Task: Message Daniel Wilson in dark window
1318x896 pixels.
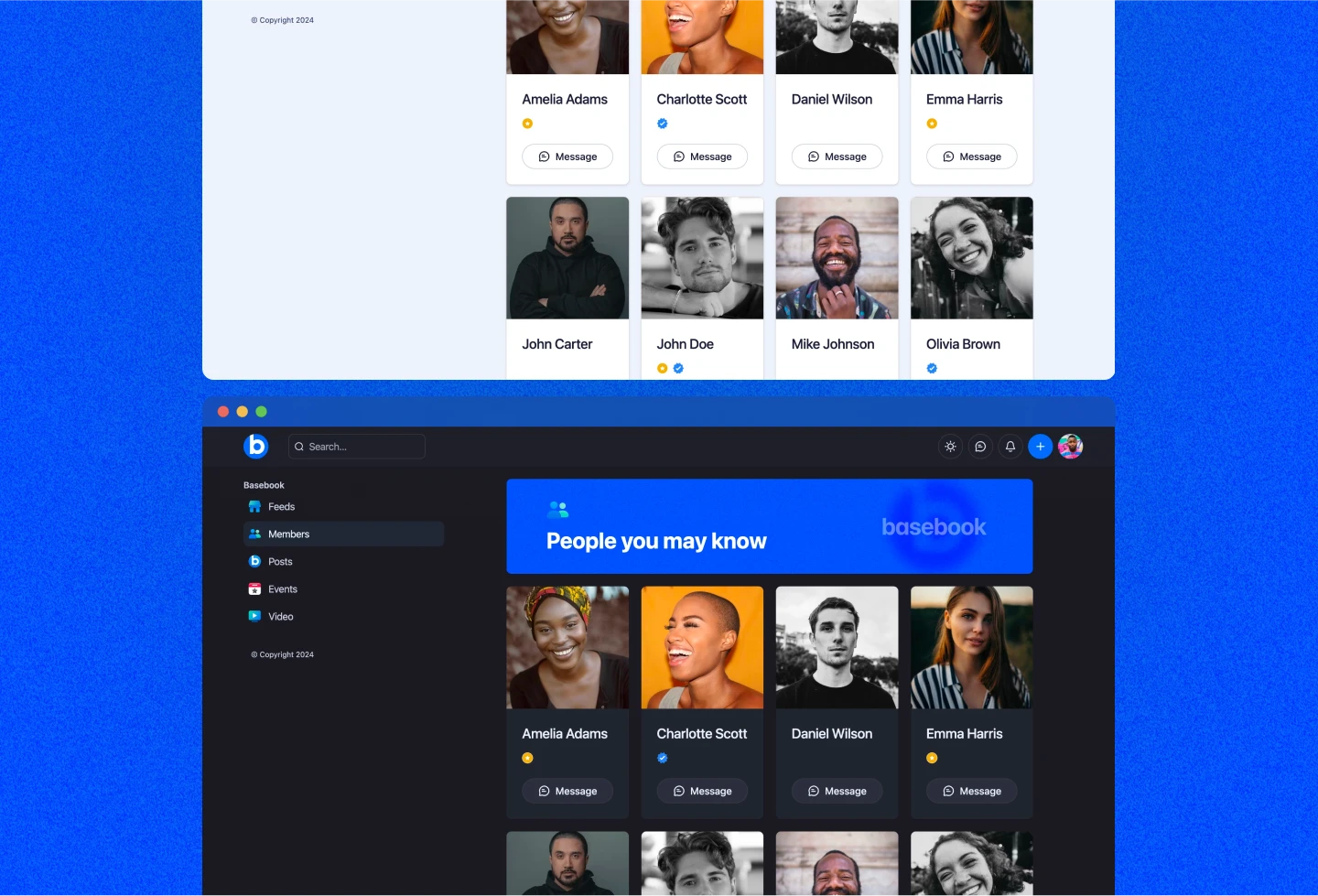Action: (837, 791)
